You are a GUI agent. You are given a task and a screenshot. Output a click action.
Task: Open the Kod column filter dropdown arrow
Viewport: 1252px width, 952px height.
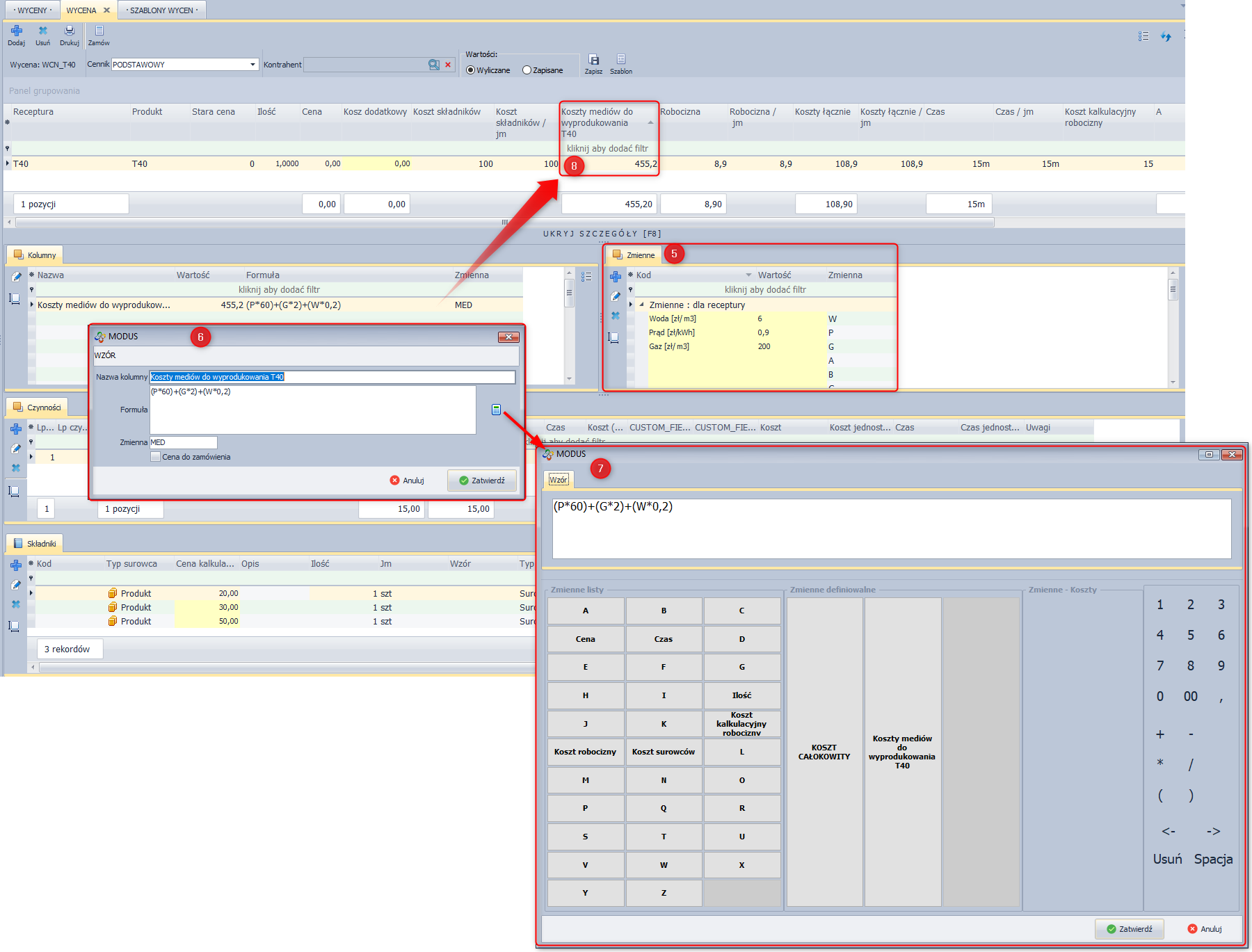pyautogui.click(x=748, y=275)
